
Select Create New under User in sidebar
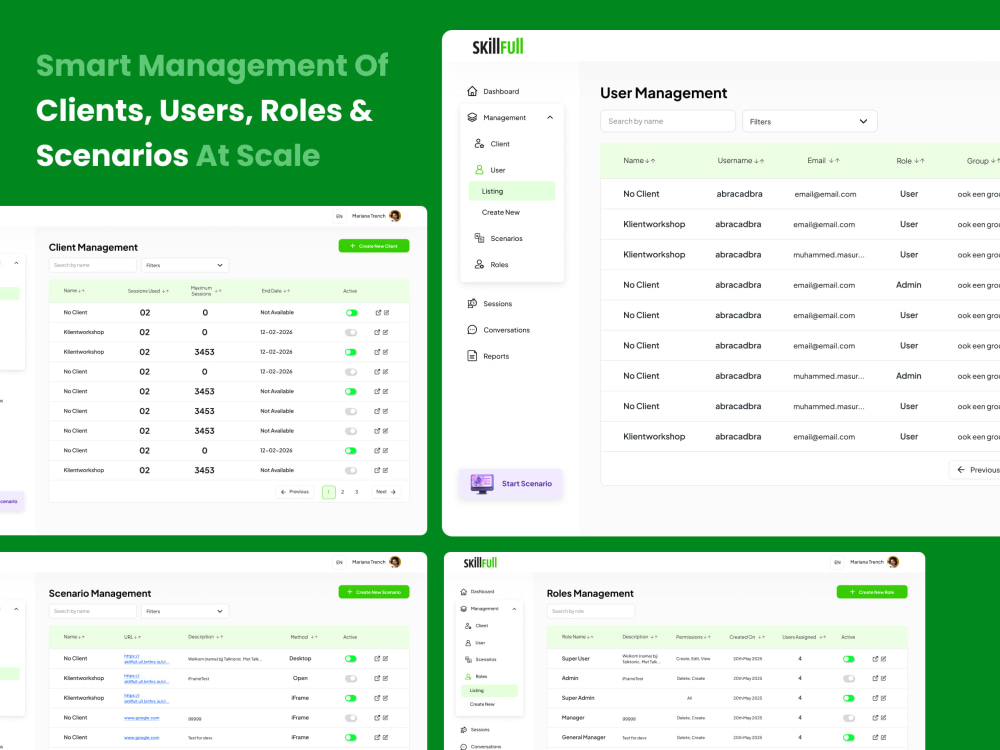(x=501, y=212)
